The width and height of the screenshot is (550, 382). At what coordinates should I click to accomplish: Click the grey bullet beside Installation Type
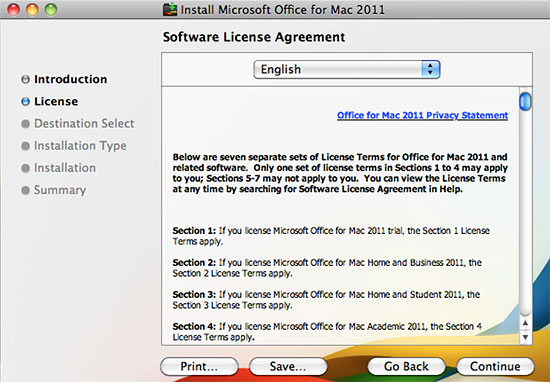25,146
